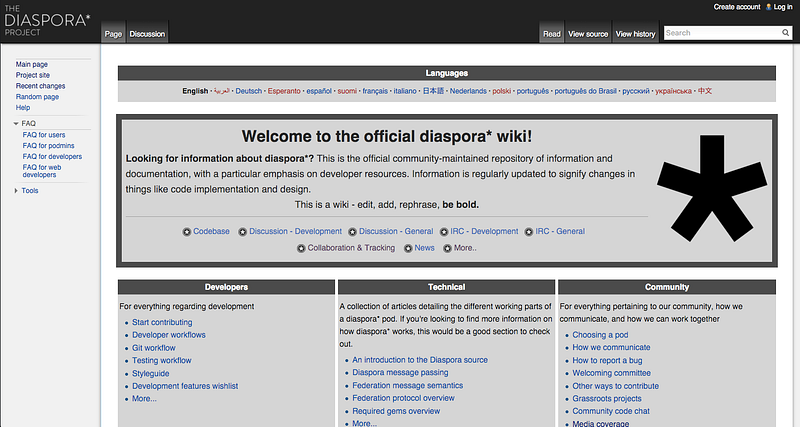Screen dimensions: 800x427
Task: Go to Main page in sidebar
Action: (32, 64)
